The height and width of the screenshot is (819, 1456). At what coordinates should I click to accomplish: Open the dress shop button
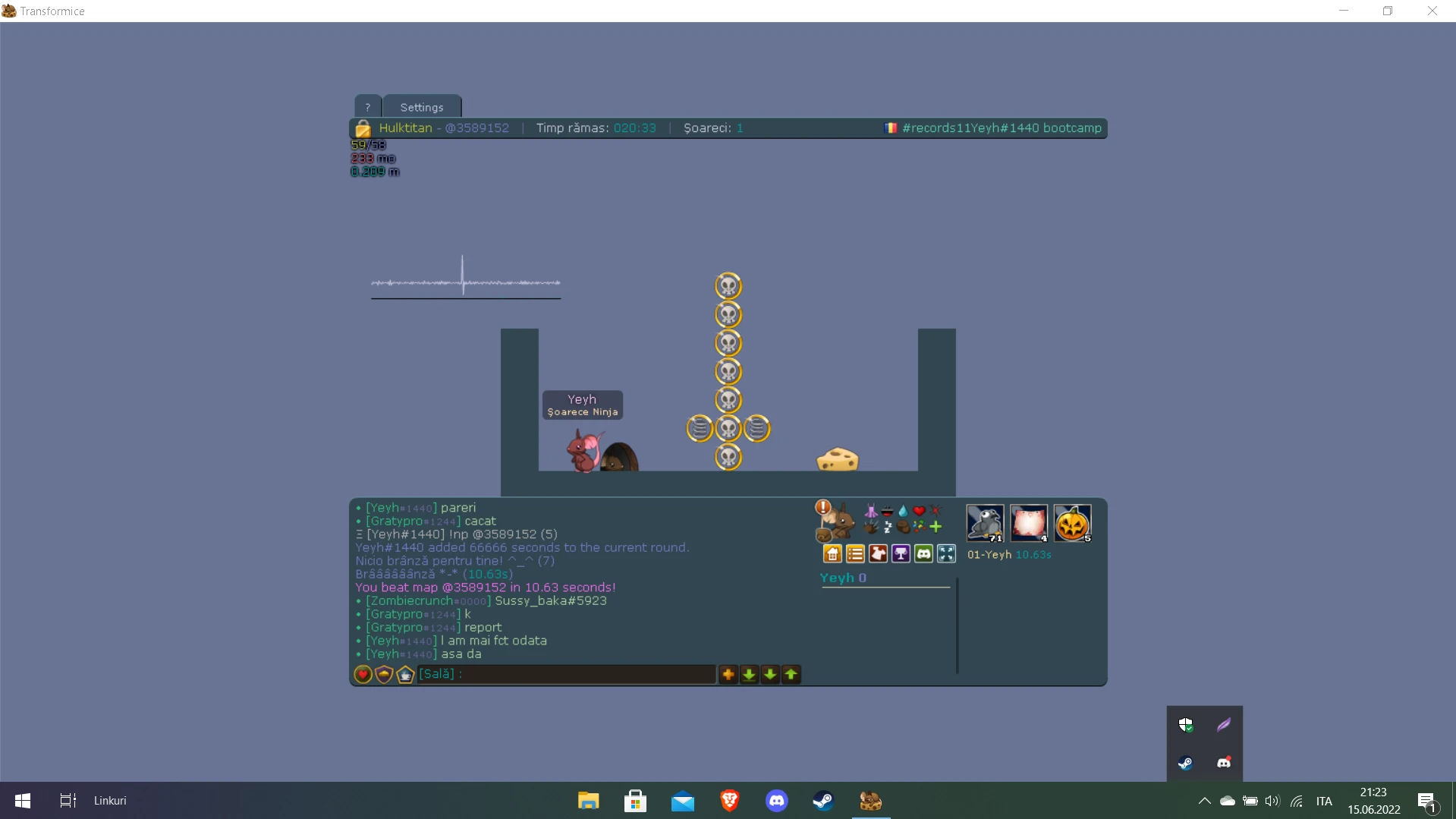(878, 554)
